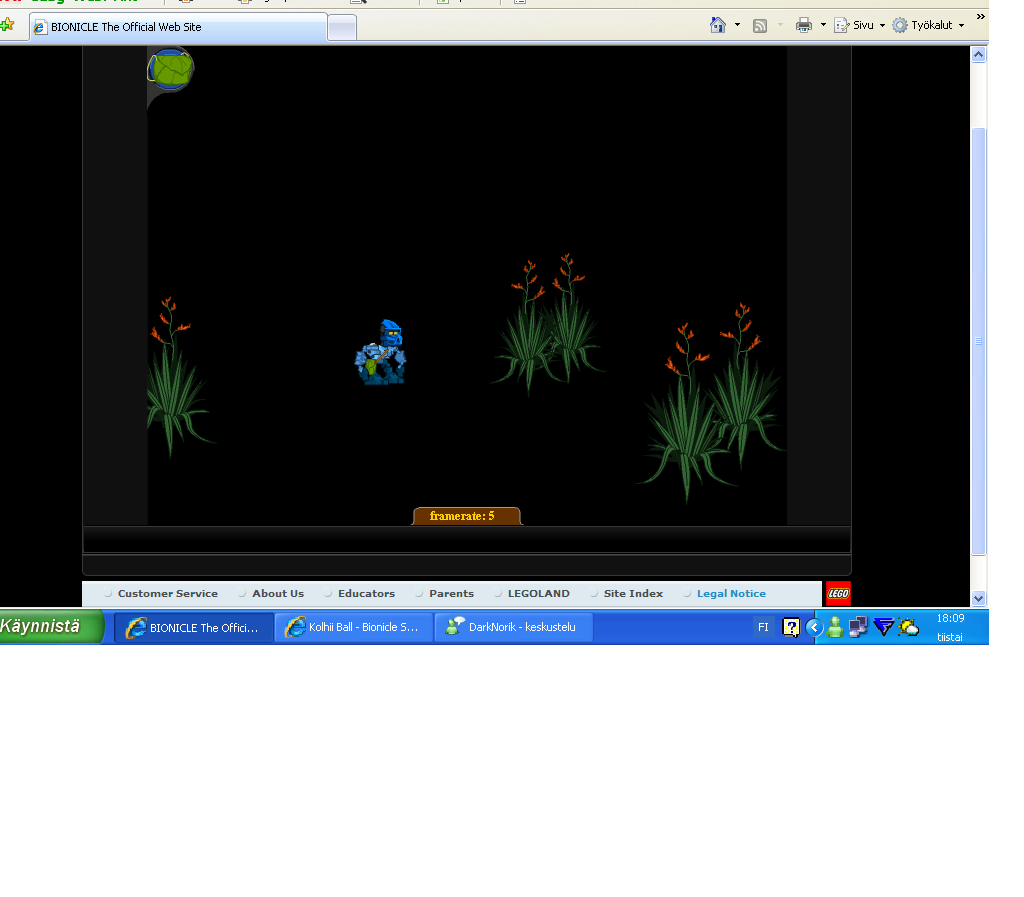
Task: Click the vertical scrollbar thumb
Action: 978,341
